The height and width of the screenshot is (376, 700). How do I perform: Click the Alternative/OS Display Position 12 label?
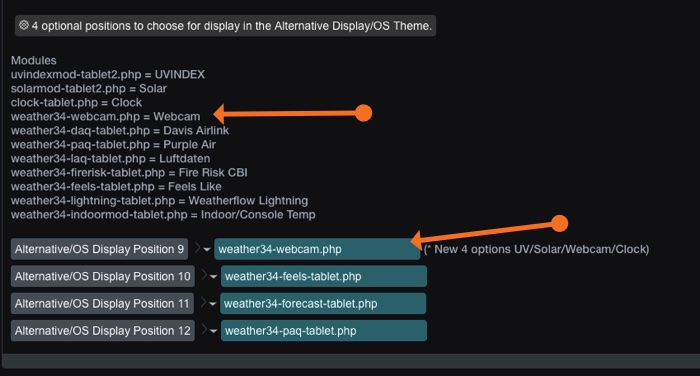coord(103,331)
